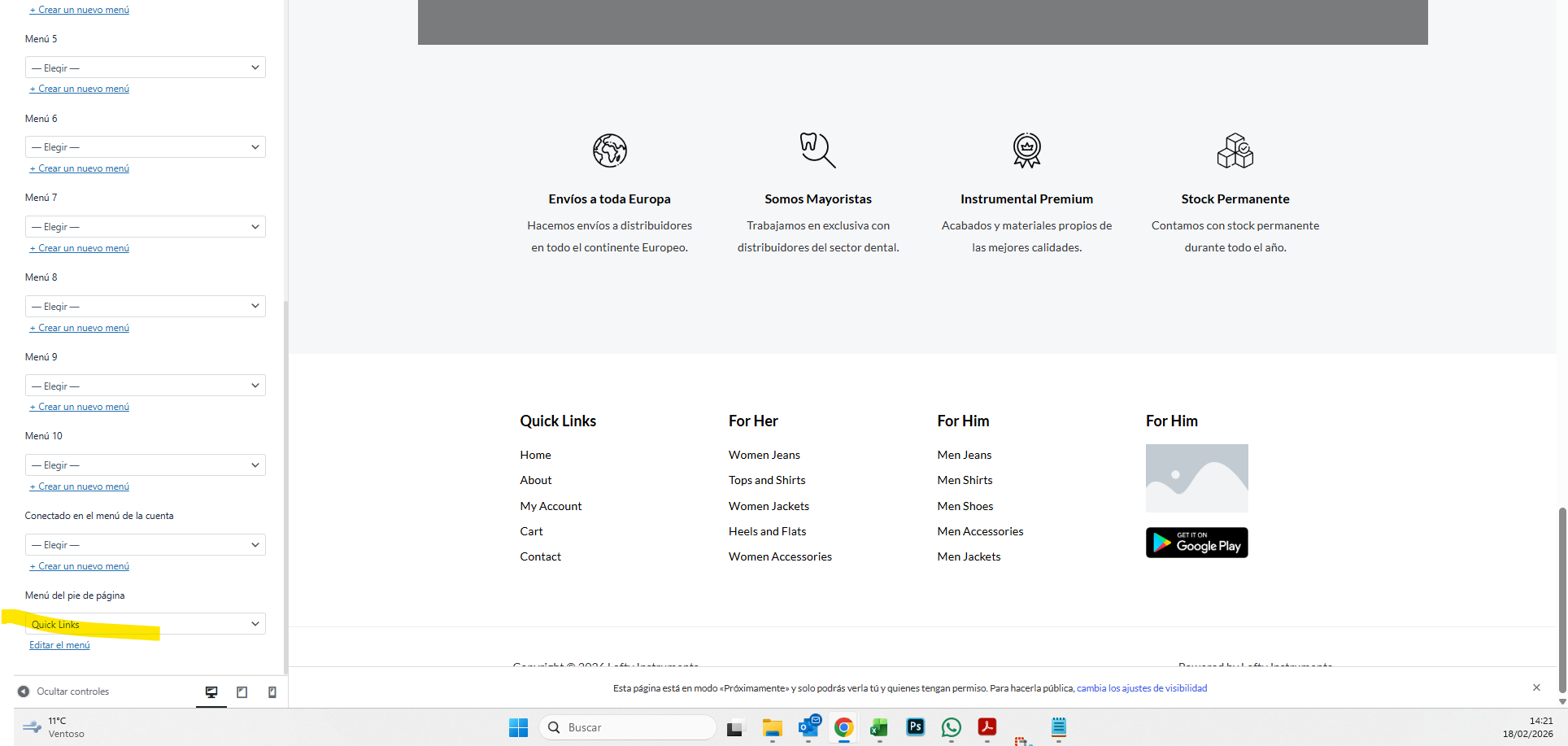Image resolution: width=1568 pixels, height=746 pixels.
Task: Click the Editar el menú link
Action: point(59,645)
